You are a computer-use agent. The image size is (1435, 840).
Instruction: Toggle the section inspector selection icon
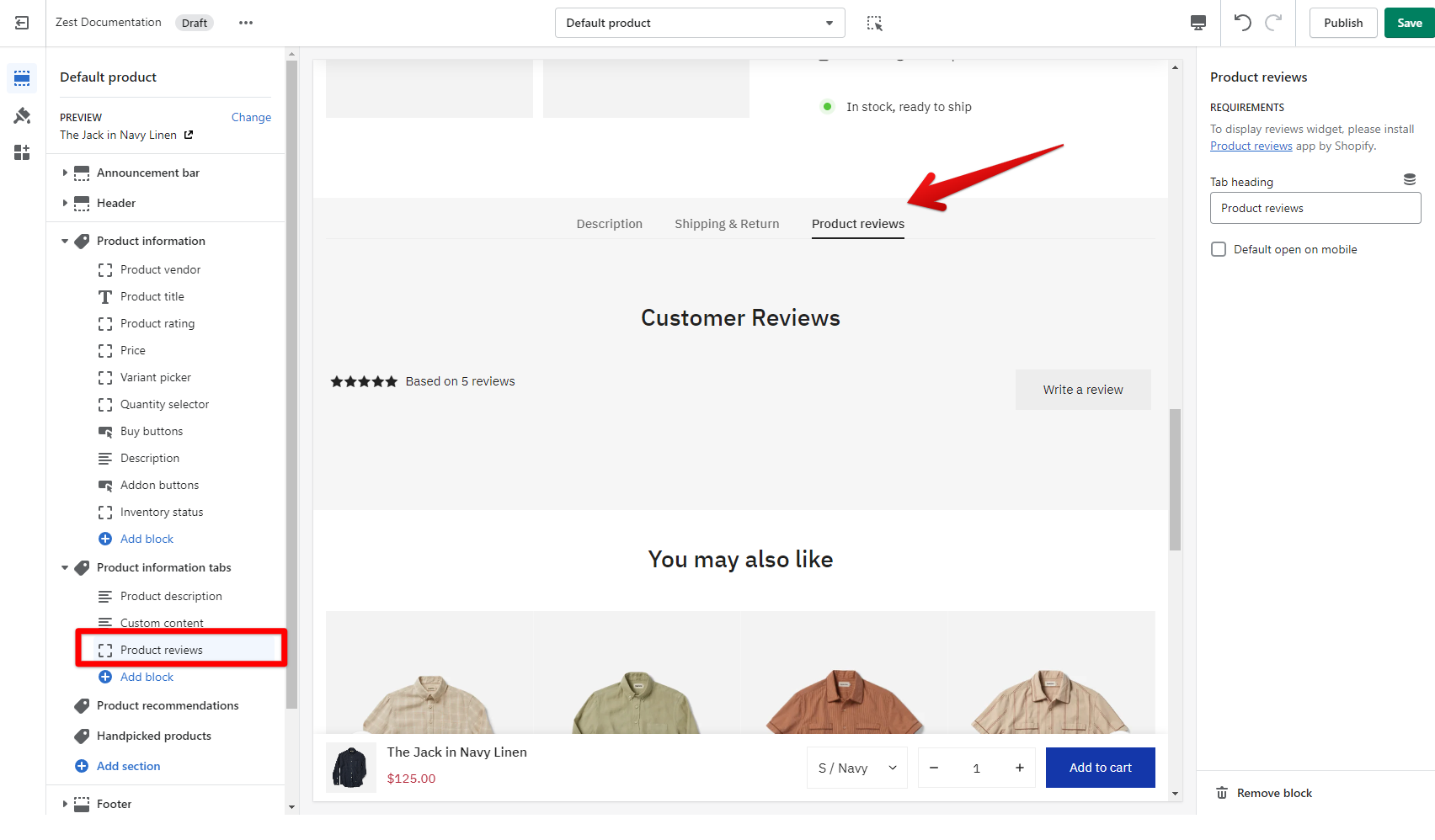click(x=875, y=23)
